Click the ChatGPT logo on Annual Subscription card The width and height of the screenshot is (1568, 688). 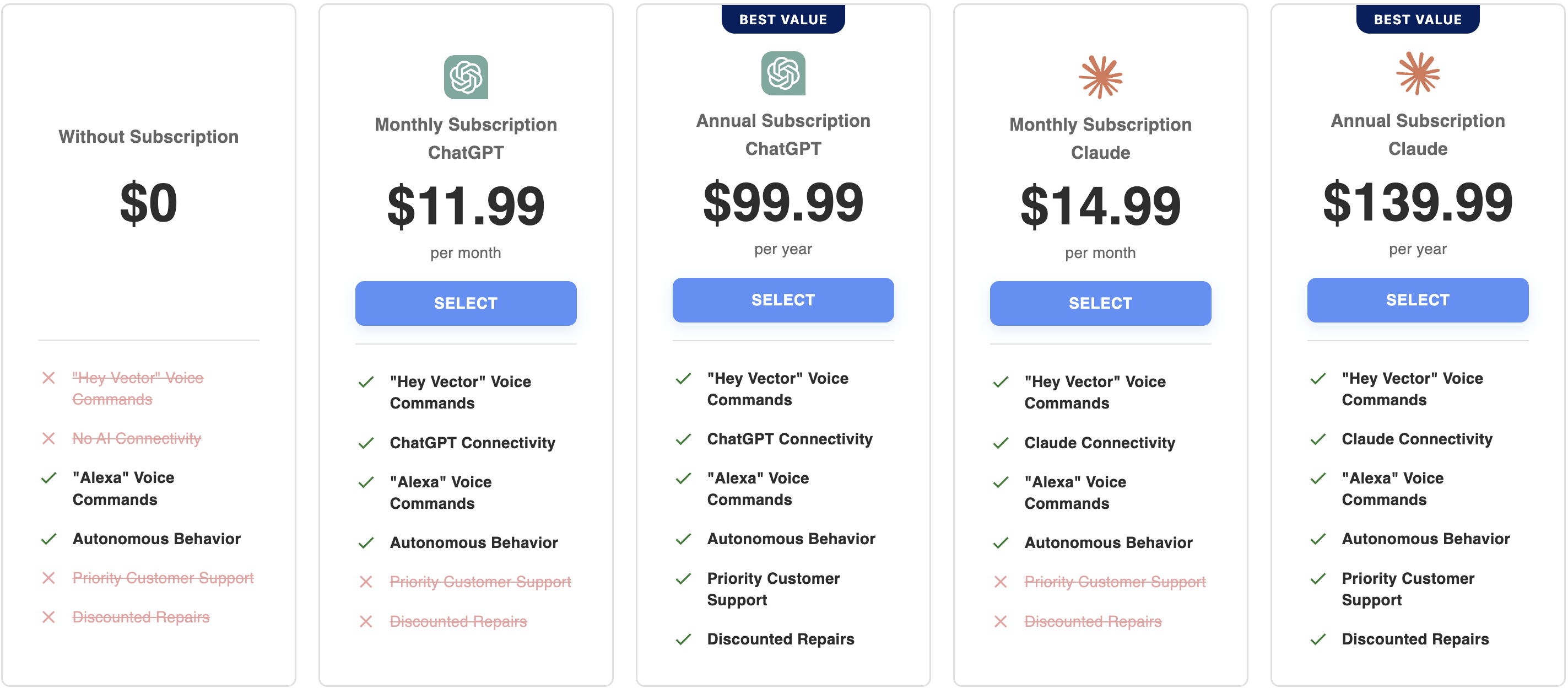coord(783,73)
